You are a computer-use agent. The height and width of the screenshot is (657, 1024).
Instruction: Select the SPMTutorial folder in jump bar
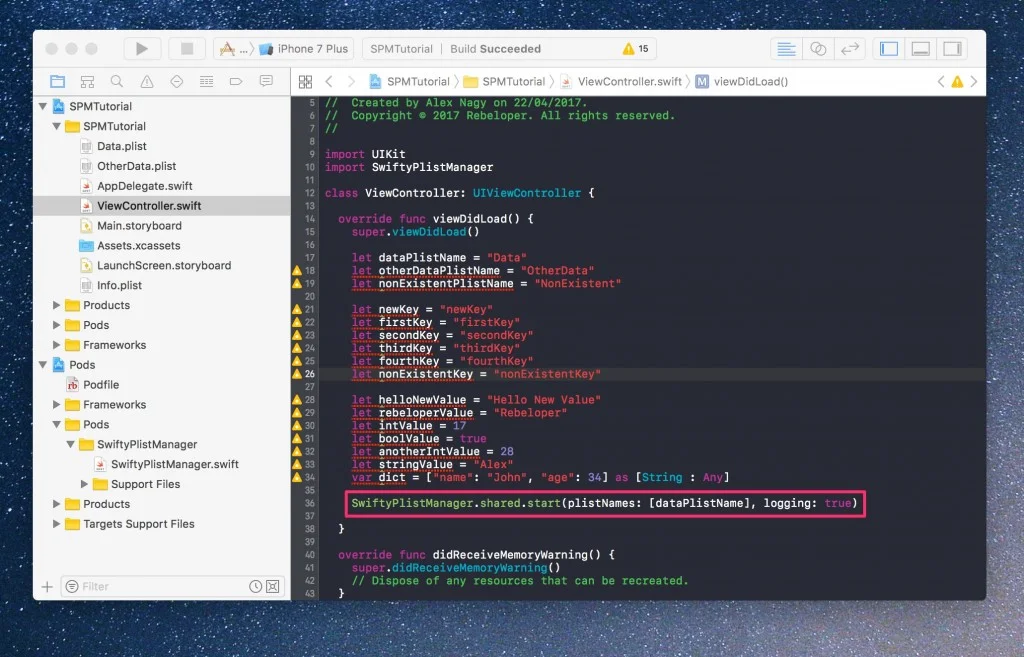[x=504, y=82]
